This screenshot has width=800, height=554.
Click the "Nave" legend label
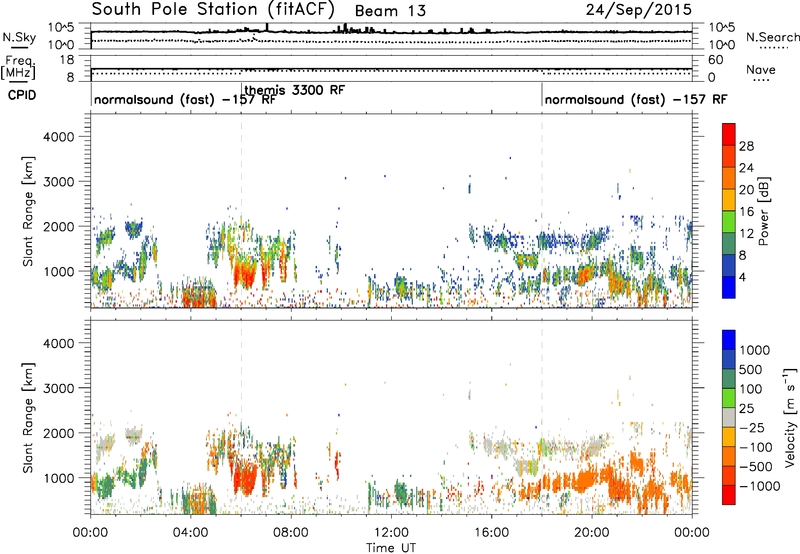tap(761, 69)
